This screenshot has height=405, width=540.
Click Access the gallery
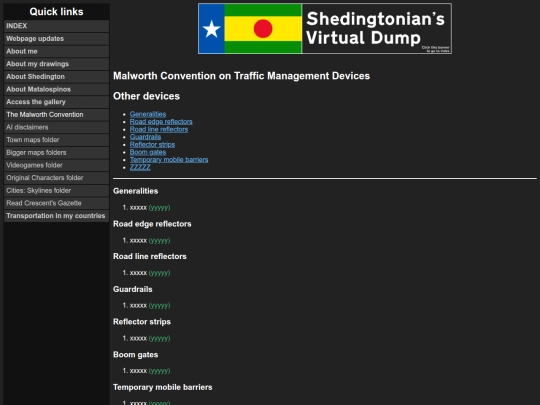click(x=56, y=102)
